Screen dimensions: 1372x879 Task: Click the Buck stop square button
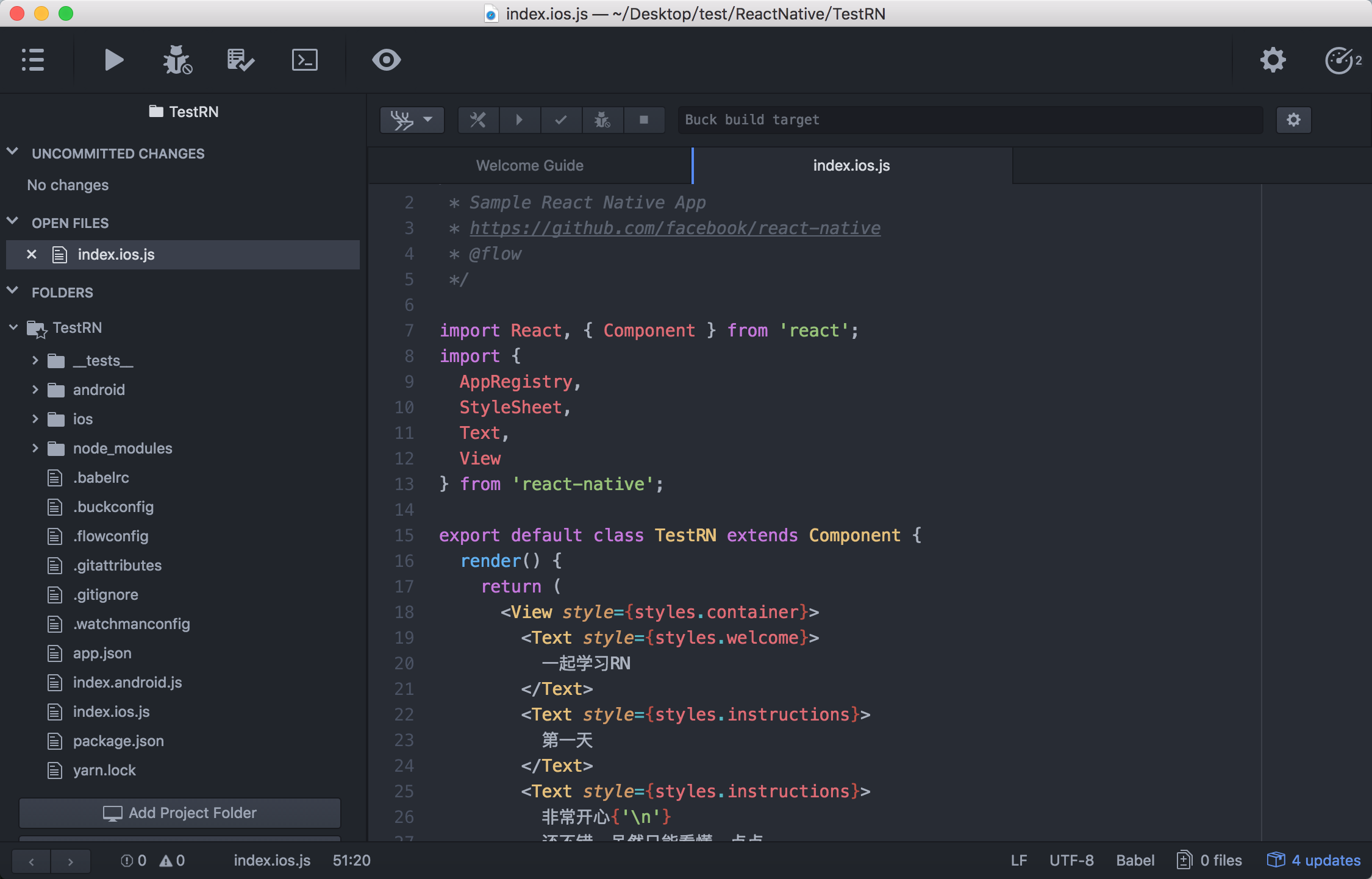tap(643, 120)
